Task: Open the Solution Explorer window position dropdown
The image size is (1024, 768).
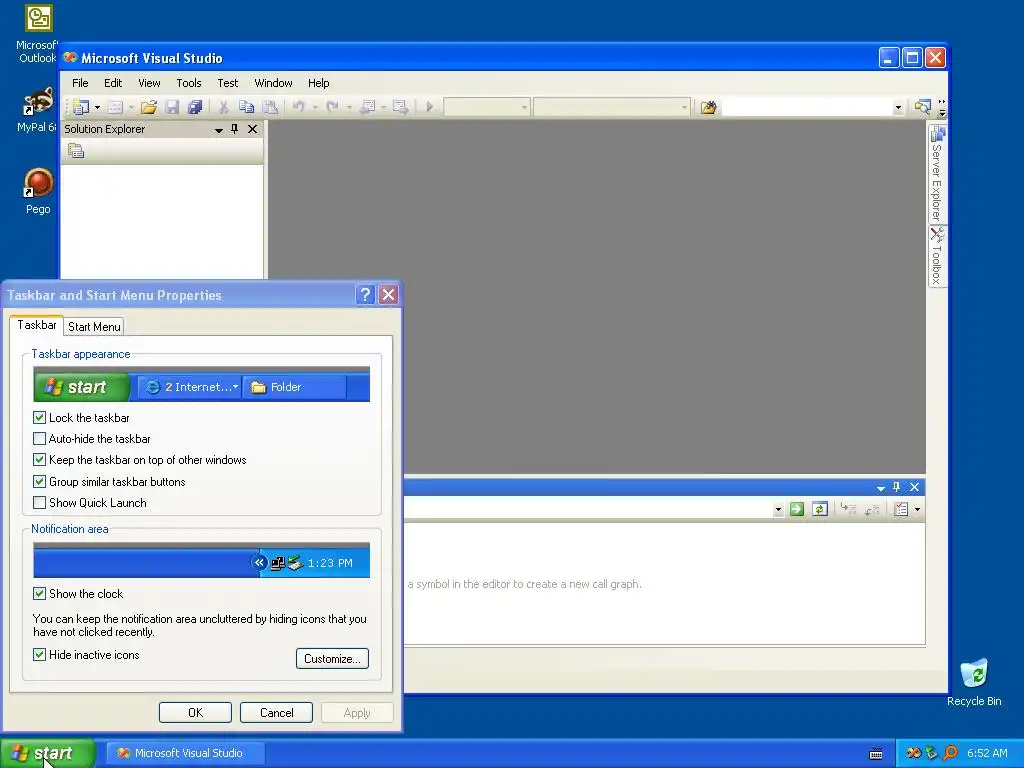Action: pyautogui.click(x=219, y=130)
